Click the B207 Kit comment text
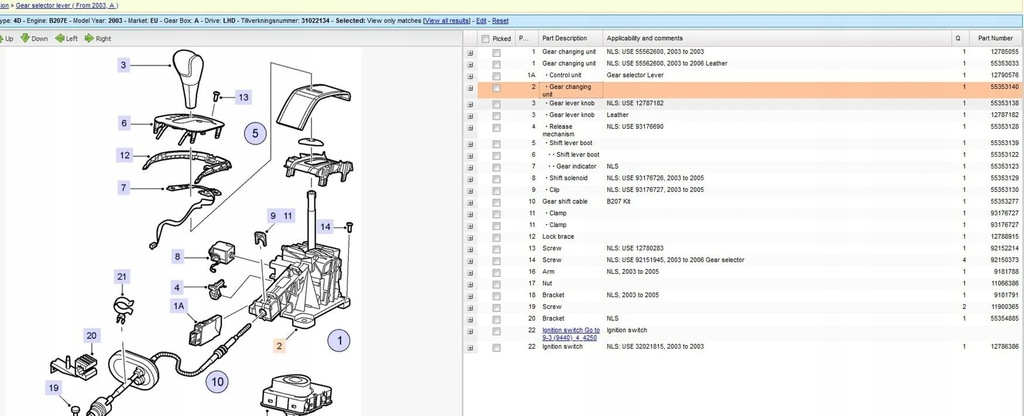 coord(618,201)
